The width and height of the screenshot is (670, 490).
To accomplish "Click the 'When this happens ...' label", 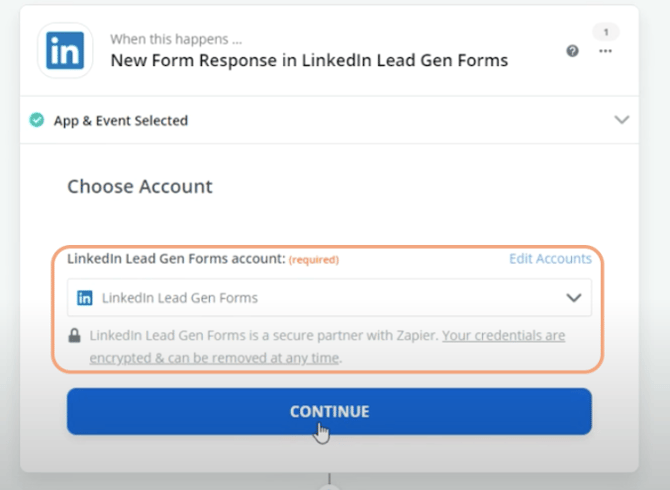I will 176,39.
